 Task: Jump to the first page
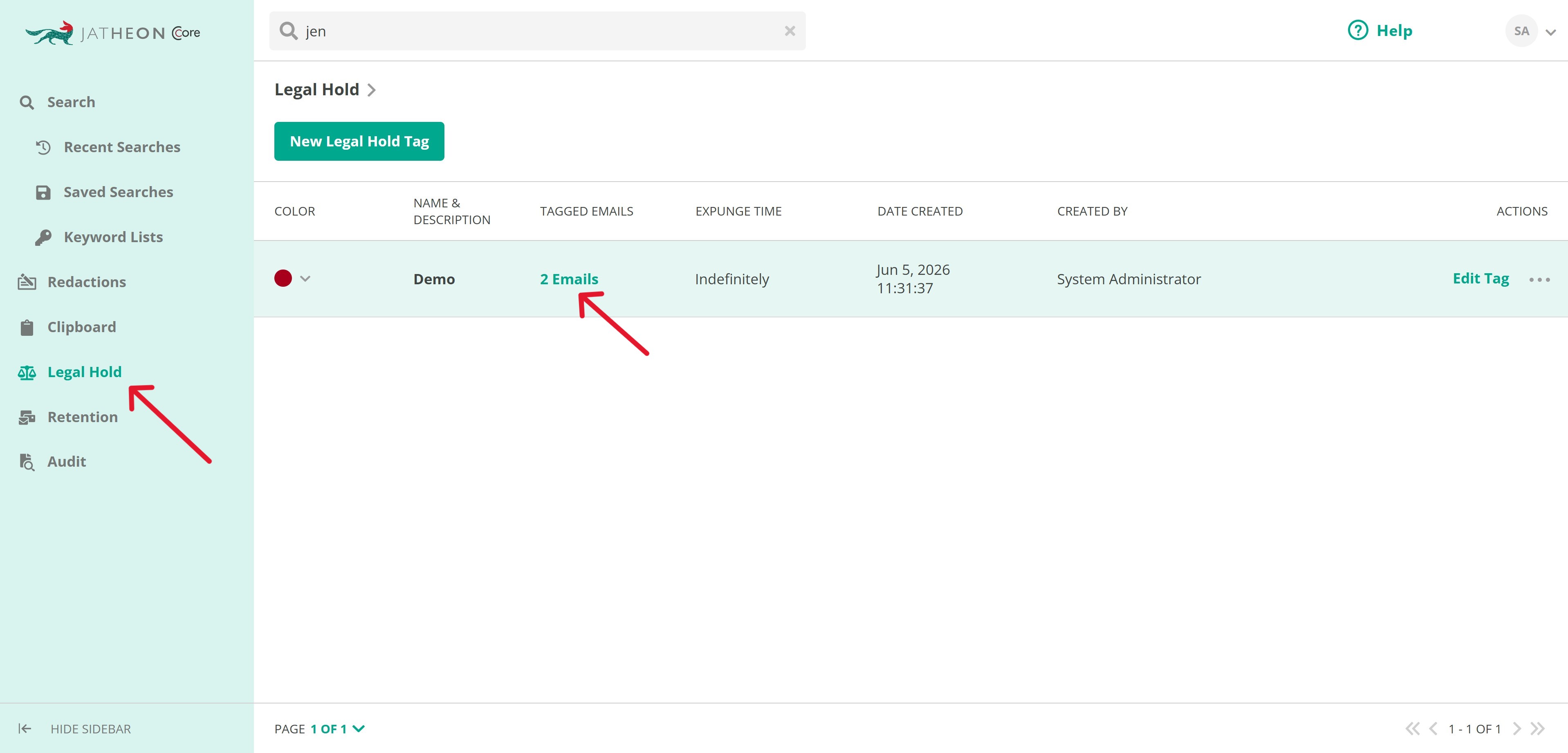click(x=1412, y=728)
